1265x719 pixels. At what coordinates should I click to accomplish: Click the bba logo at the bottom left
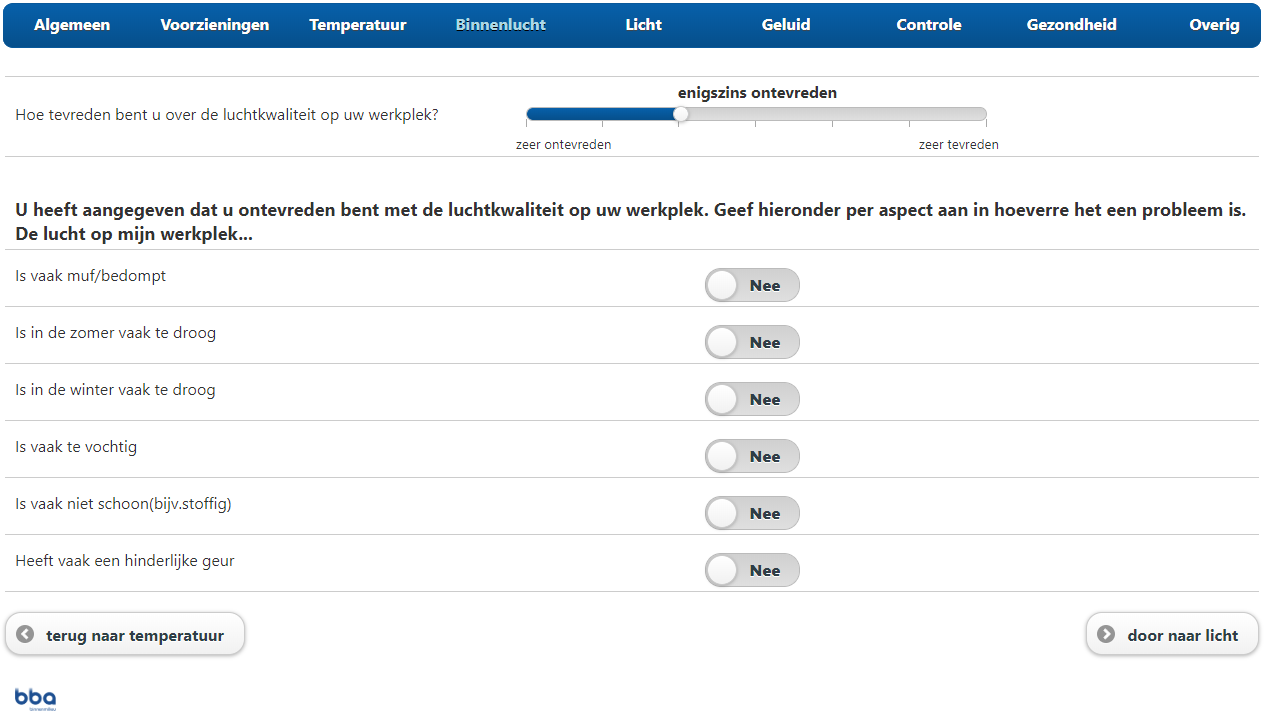pyautogui.click(x=35, y=699)
